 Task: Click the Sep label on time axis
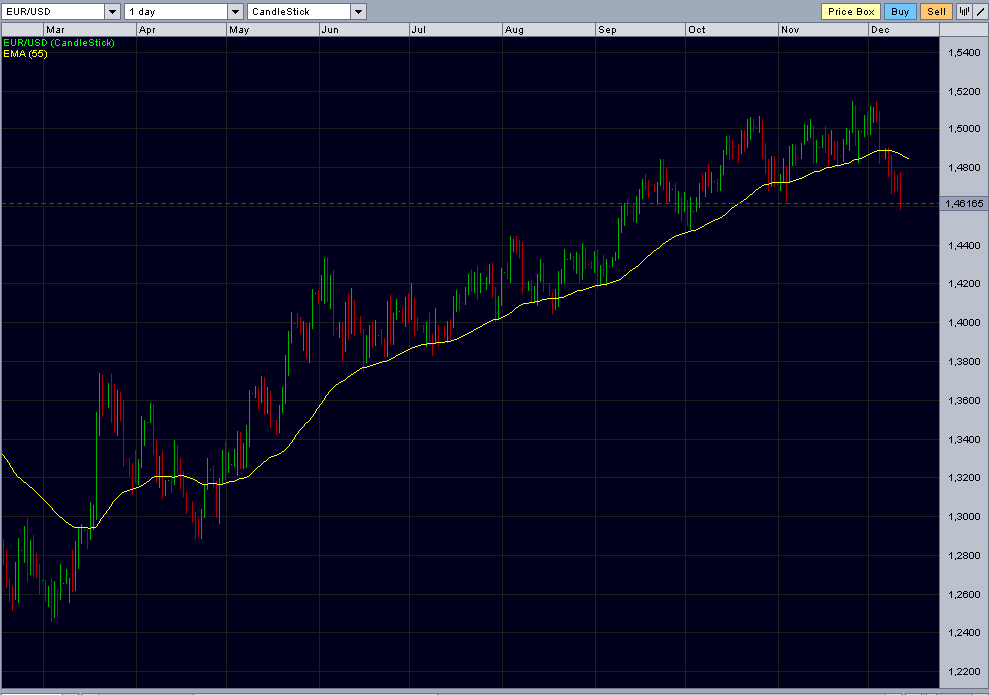coord(607,30)
